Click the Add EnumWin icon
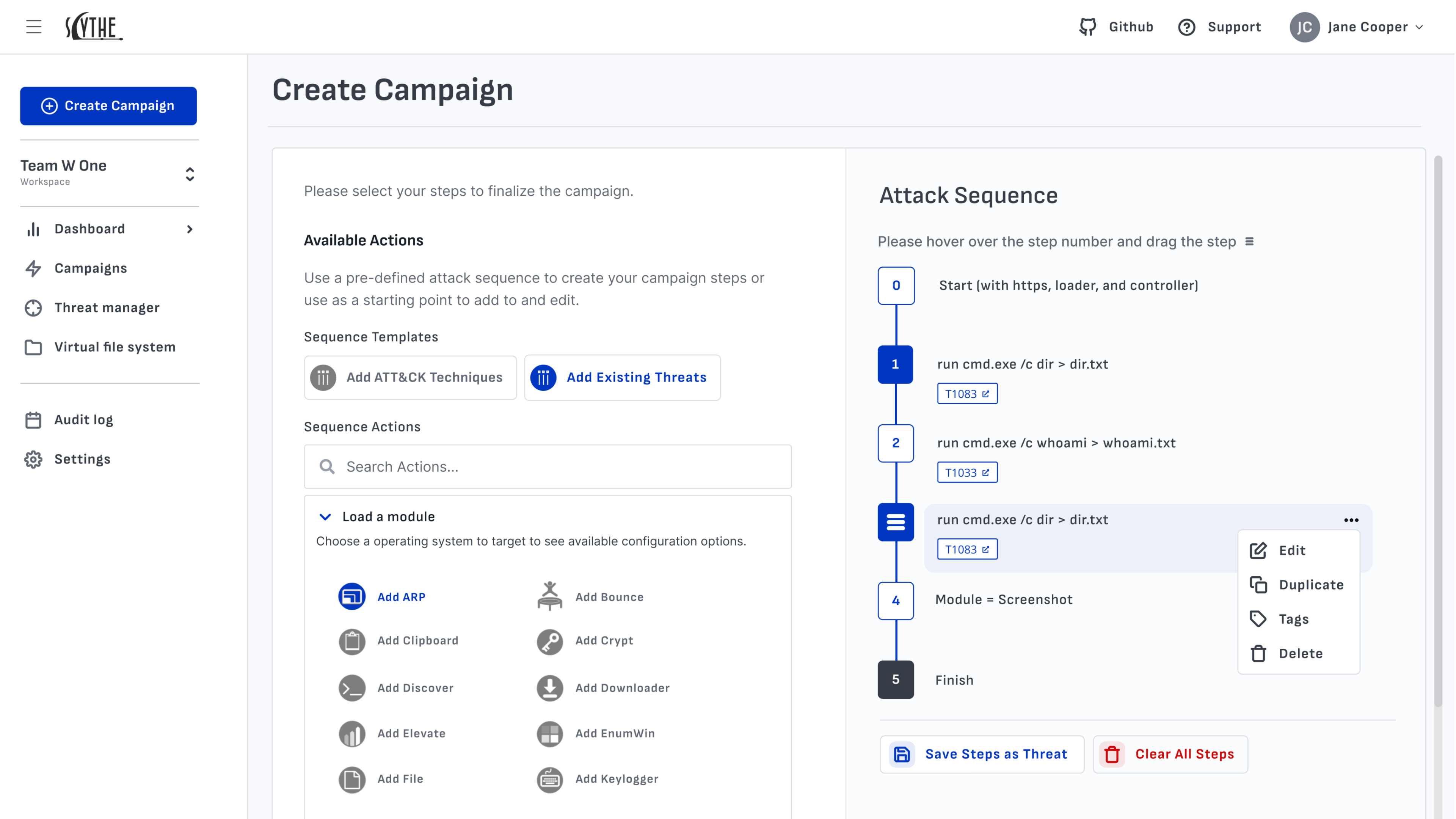1456x819 pixels. coord(549,734)
